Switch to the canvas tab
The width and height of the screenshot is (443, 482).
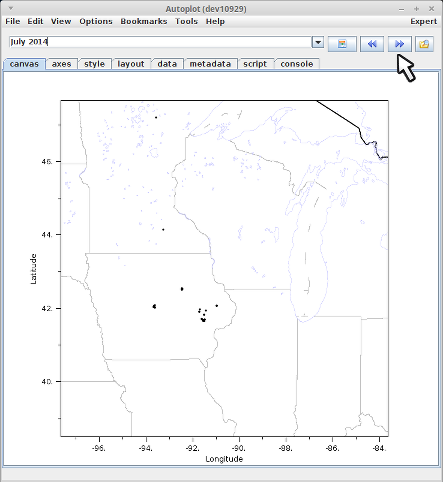(x=24, y=64)
